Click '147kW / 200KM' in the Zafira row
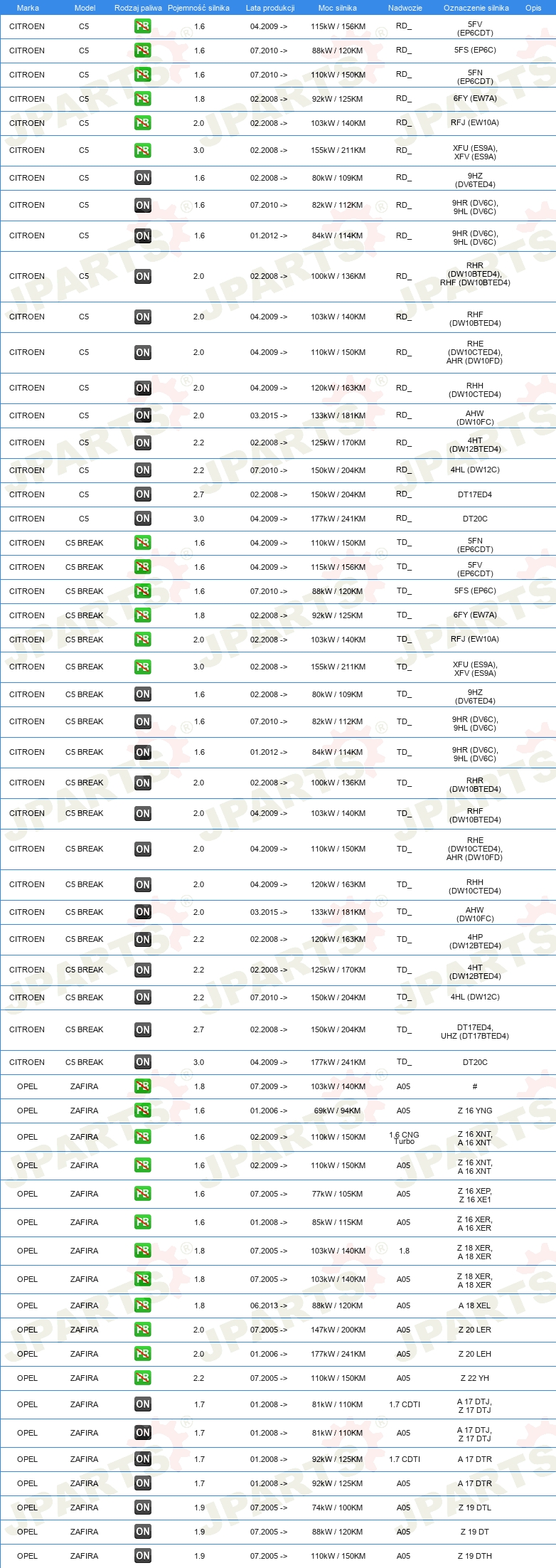556x1568 pixels. [338, 1330]
